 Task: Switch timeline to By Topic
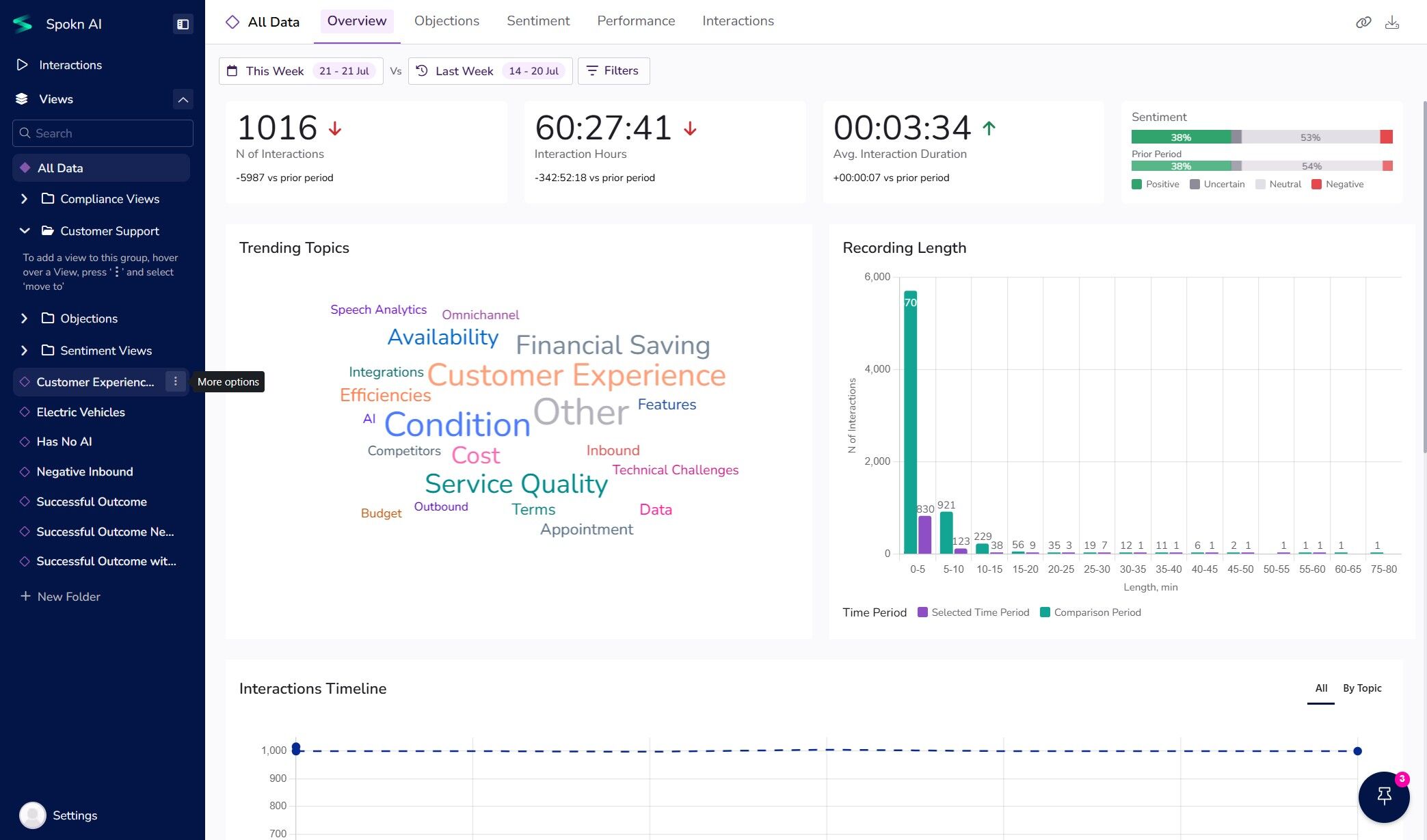point(1361,688)
